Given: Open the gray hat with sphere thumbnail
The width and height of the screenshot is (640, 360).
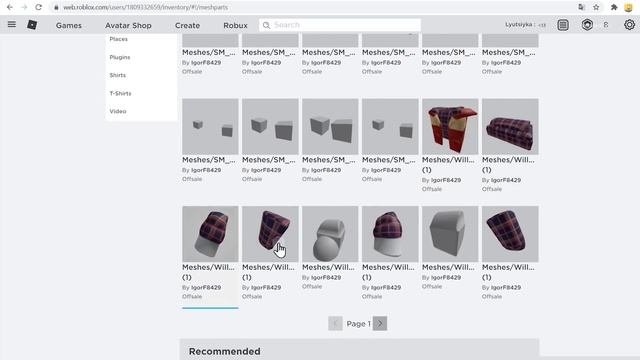Looking at the screenshot, I should pos(330,234).
